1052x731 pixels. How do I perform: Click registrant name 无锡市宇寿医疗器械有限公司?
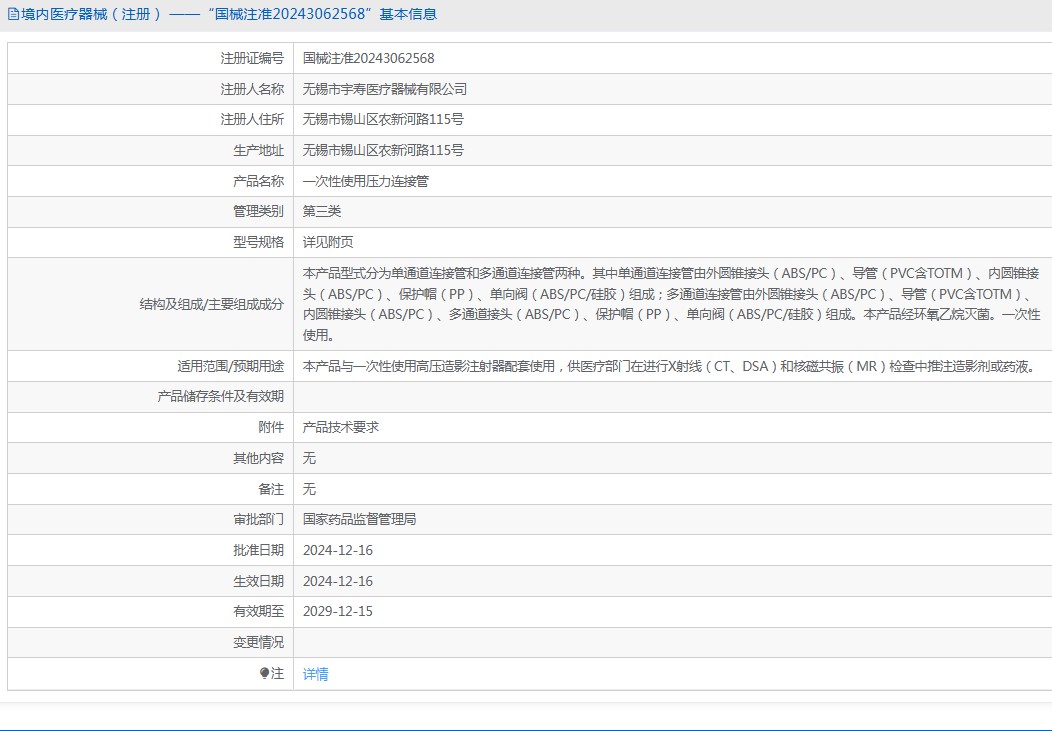[x=384, y=89]
